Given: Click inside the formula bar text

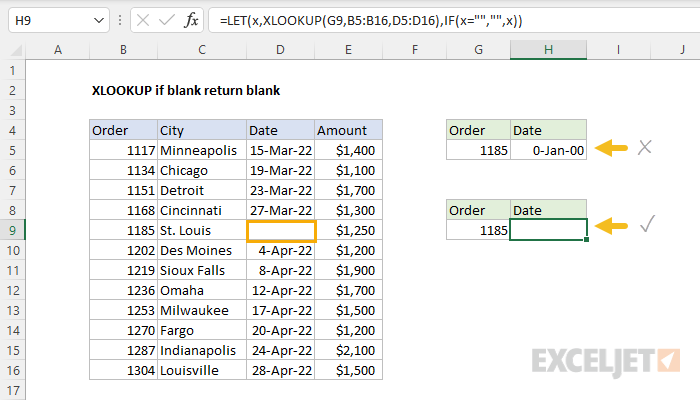Looking at the screenshot, I should click(x=450, y=20).
